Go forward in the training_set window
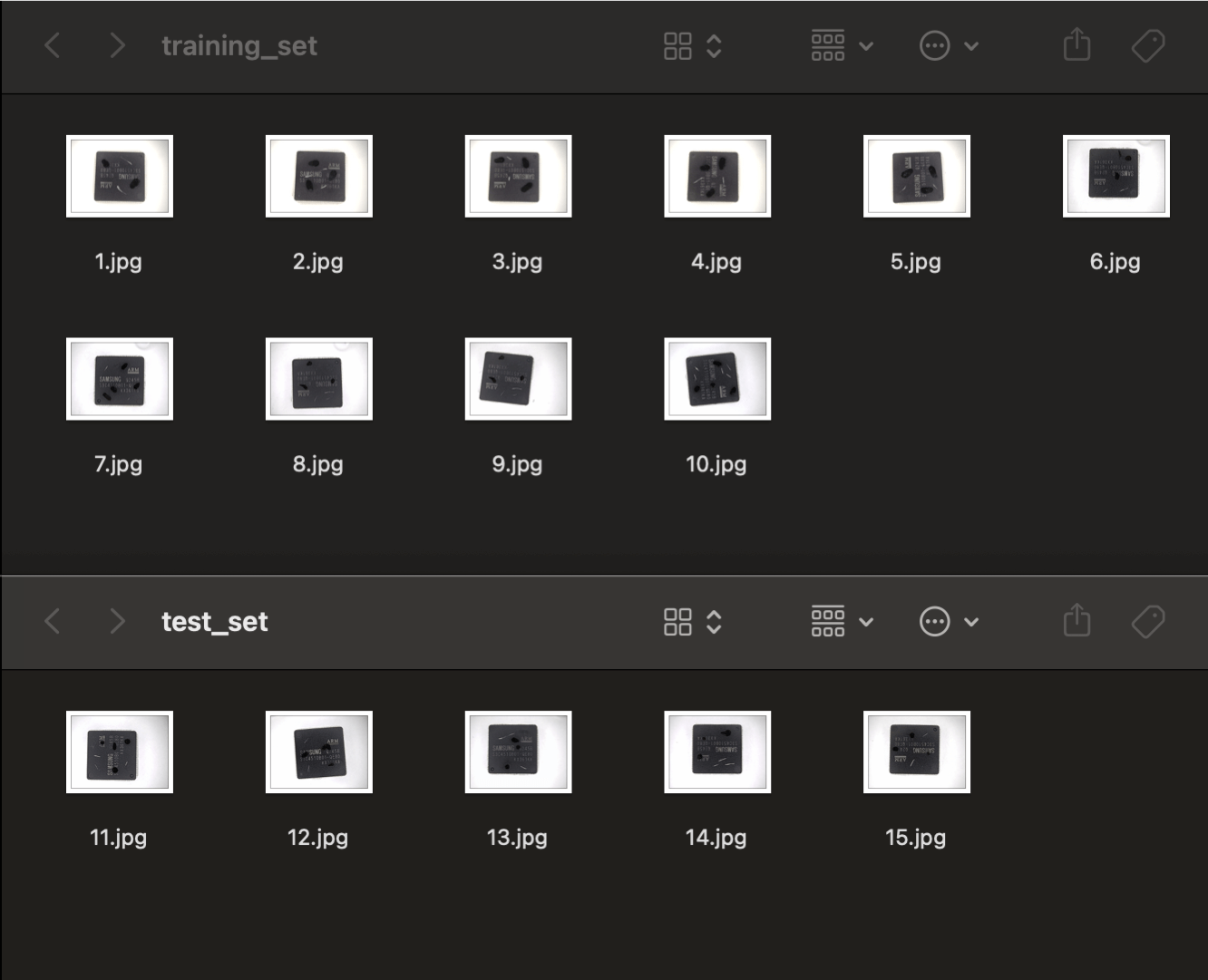 click(x=117, y=45)
